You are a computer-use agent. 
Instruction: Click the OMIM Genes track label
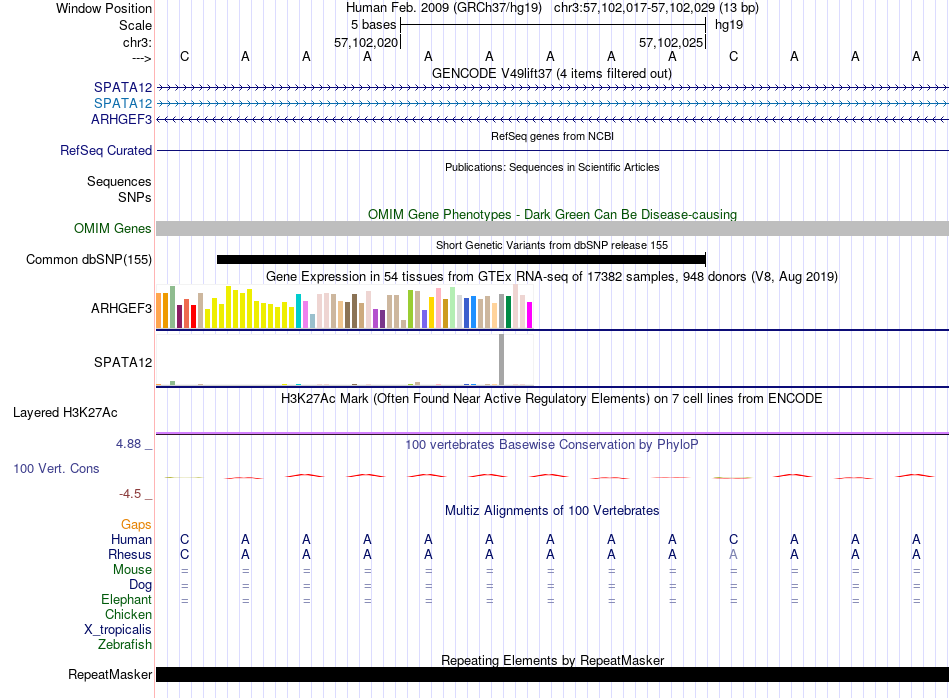pos(112,228)
